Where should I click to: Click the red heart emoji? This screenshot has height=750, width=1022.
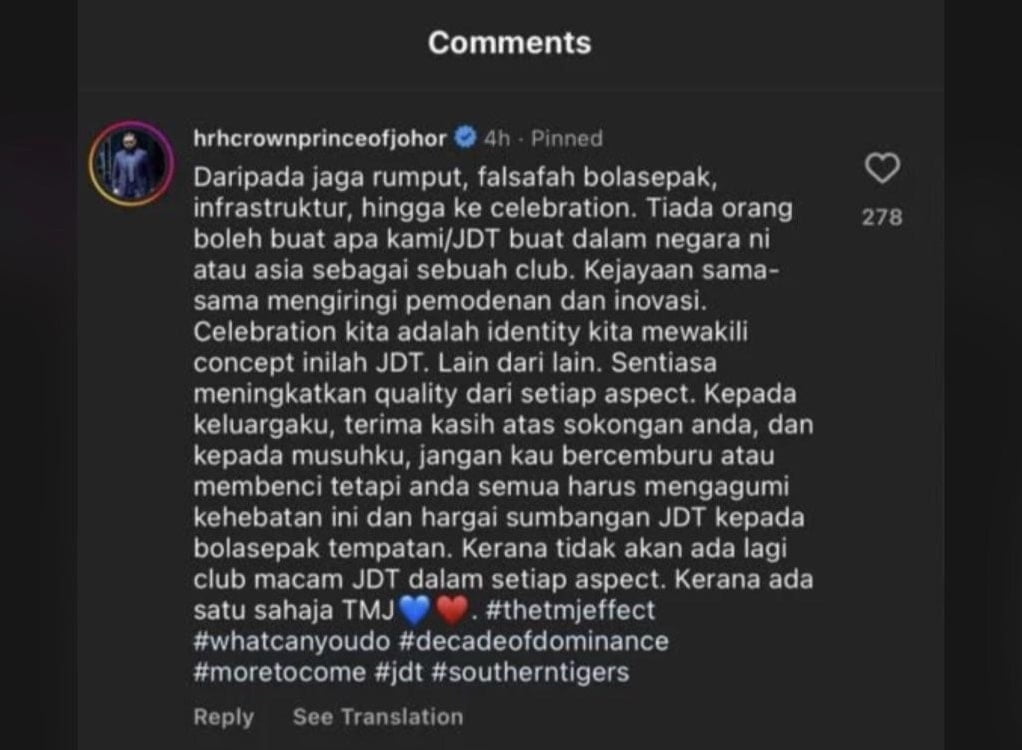(x=452, y=611)
